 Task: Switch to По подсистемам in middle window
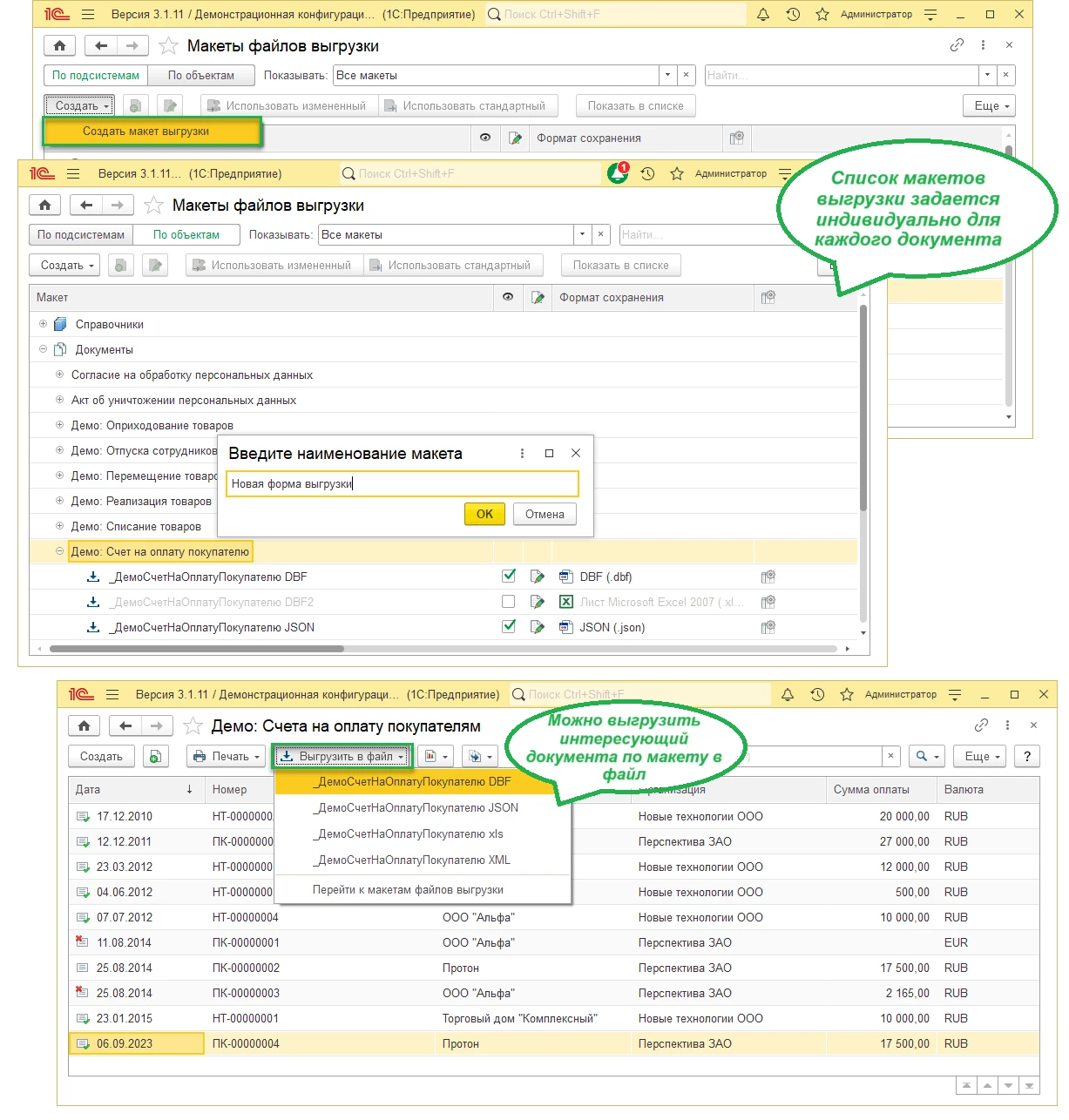(81, 235)
